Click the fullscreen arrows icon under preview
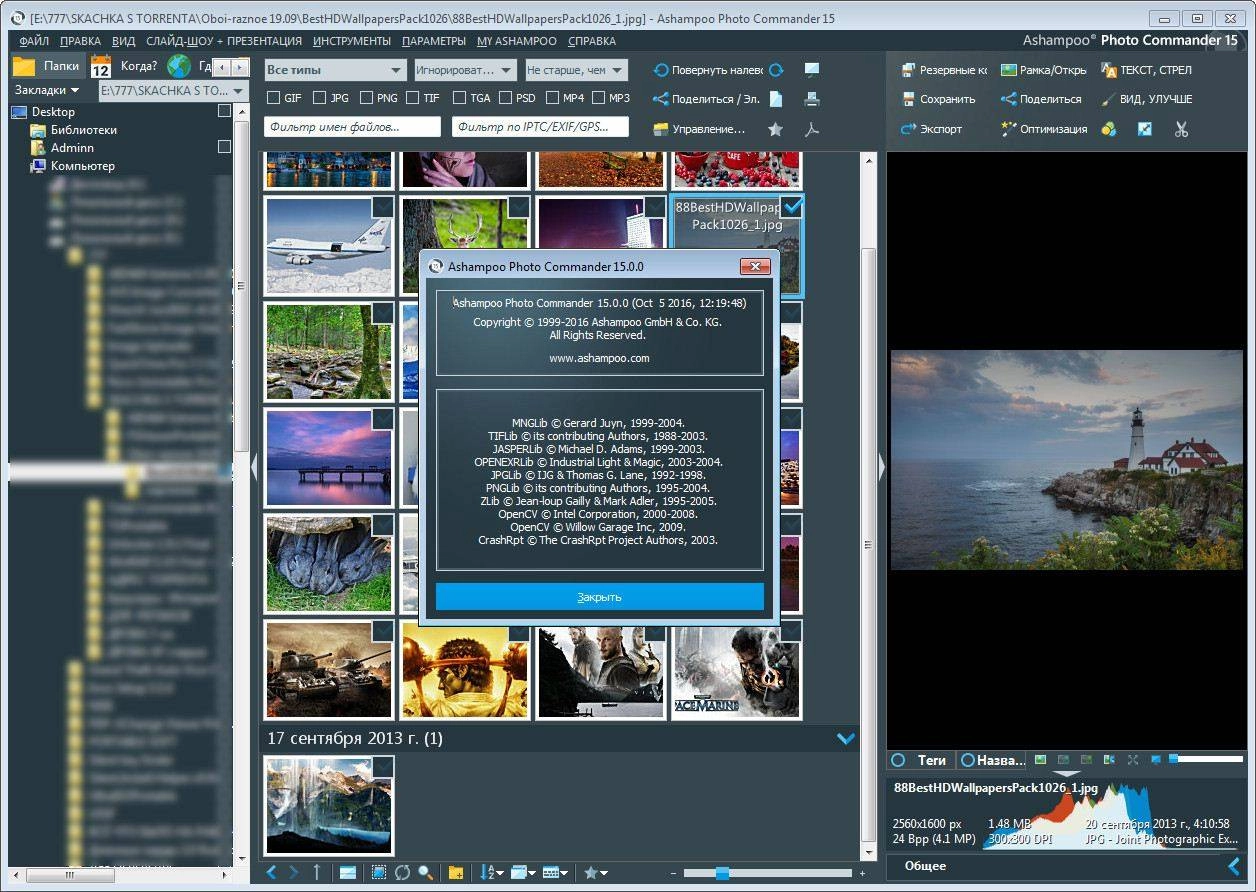This screenshot has height=892, width=1256. (x=1133, y=760)
